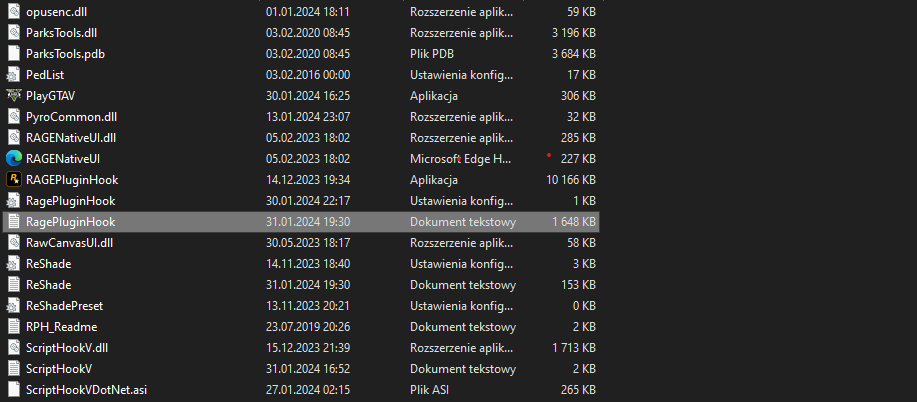Select the 1 KB RagePluginHook configuration file
This screenshot has width=917, height=402.
point(70,201)
